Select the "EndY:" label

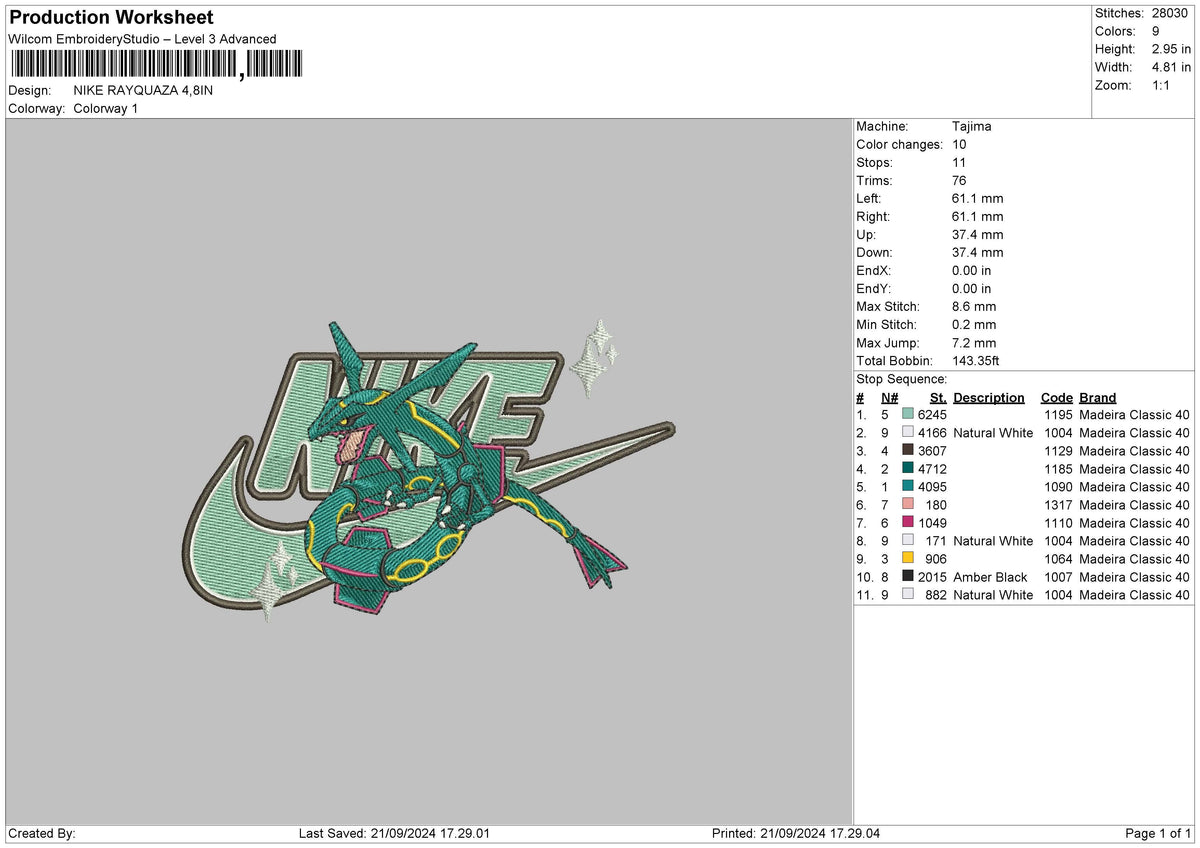coord(874,289)
